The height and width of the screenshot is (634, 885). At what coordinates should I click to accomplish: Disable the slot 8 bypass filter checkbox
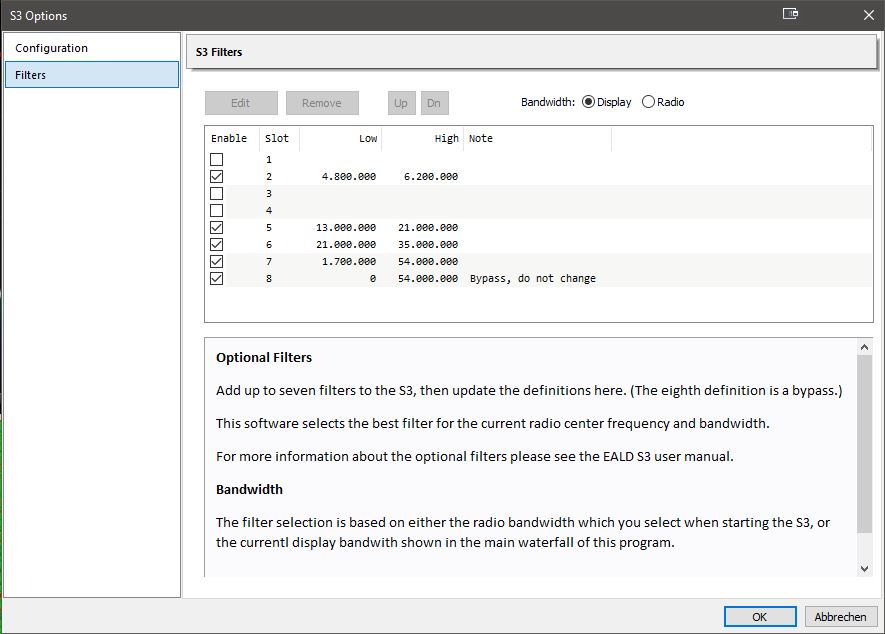click(217, 279)
